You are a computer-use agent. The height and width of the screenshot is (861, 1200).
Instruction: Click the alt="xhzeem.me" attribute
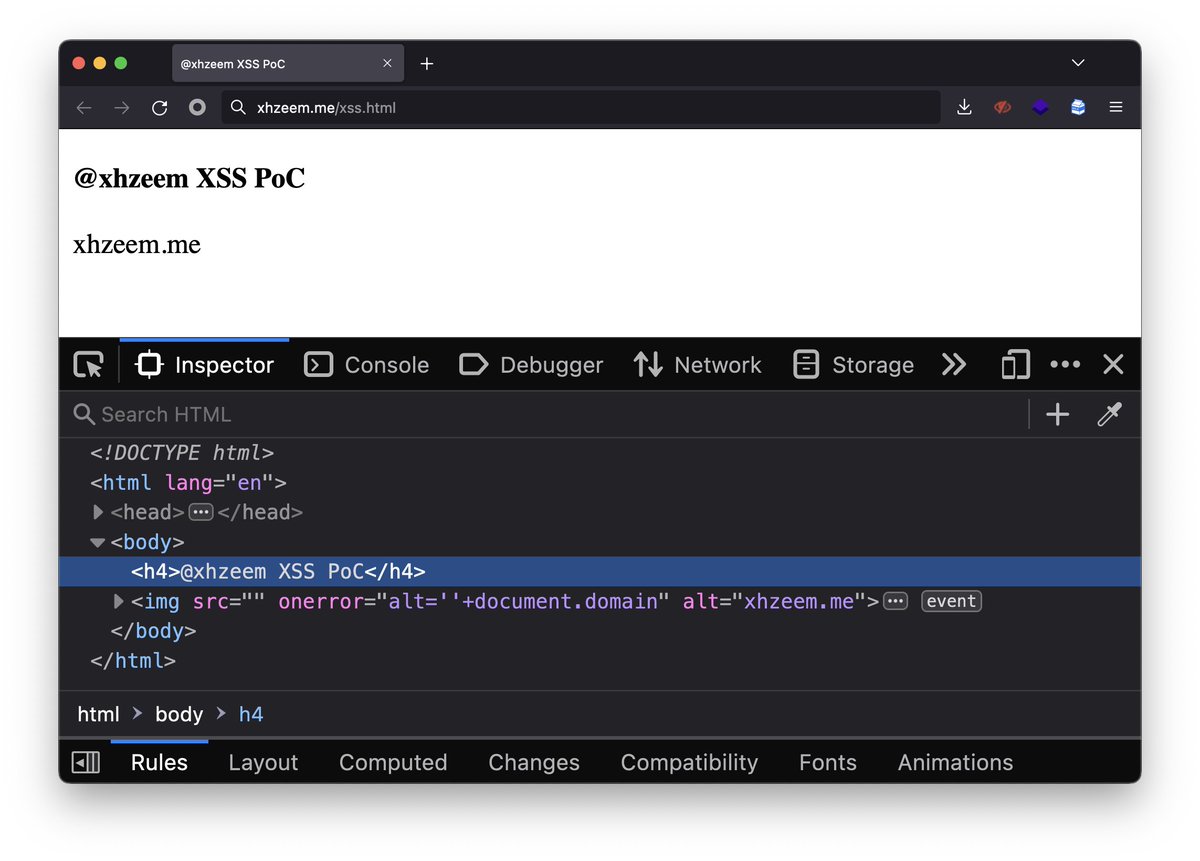click(775, 601)
